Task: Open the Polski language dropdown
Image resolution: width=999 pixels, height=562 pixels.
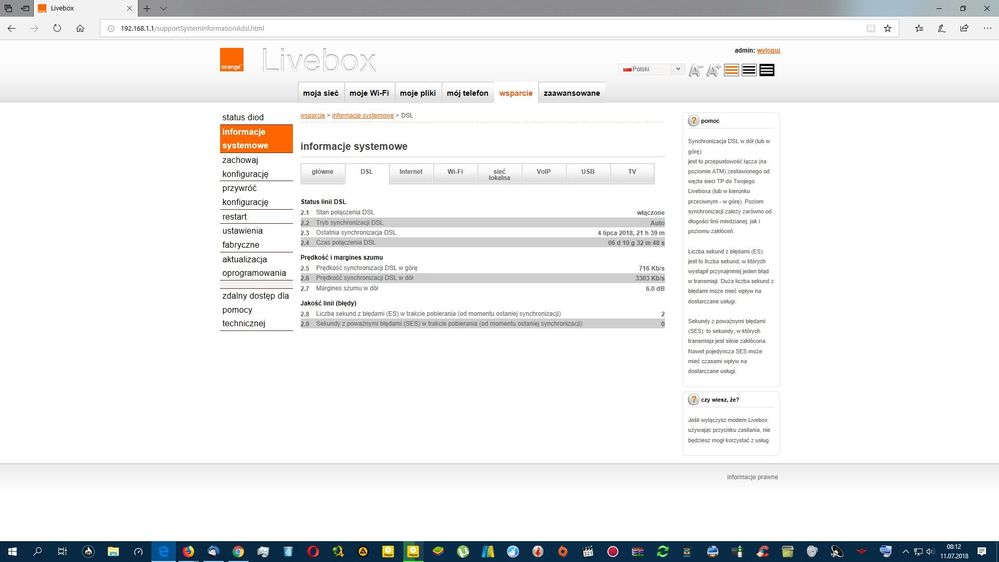Action: [x=651, y=69]
